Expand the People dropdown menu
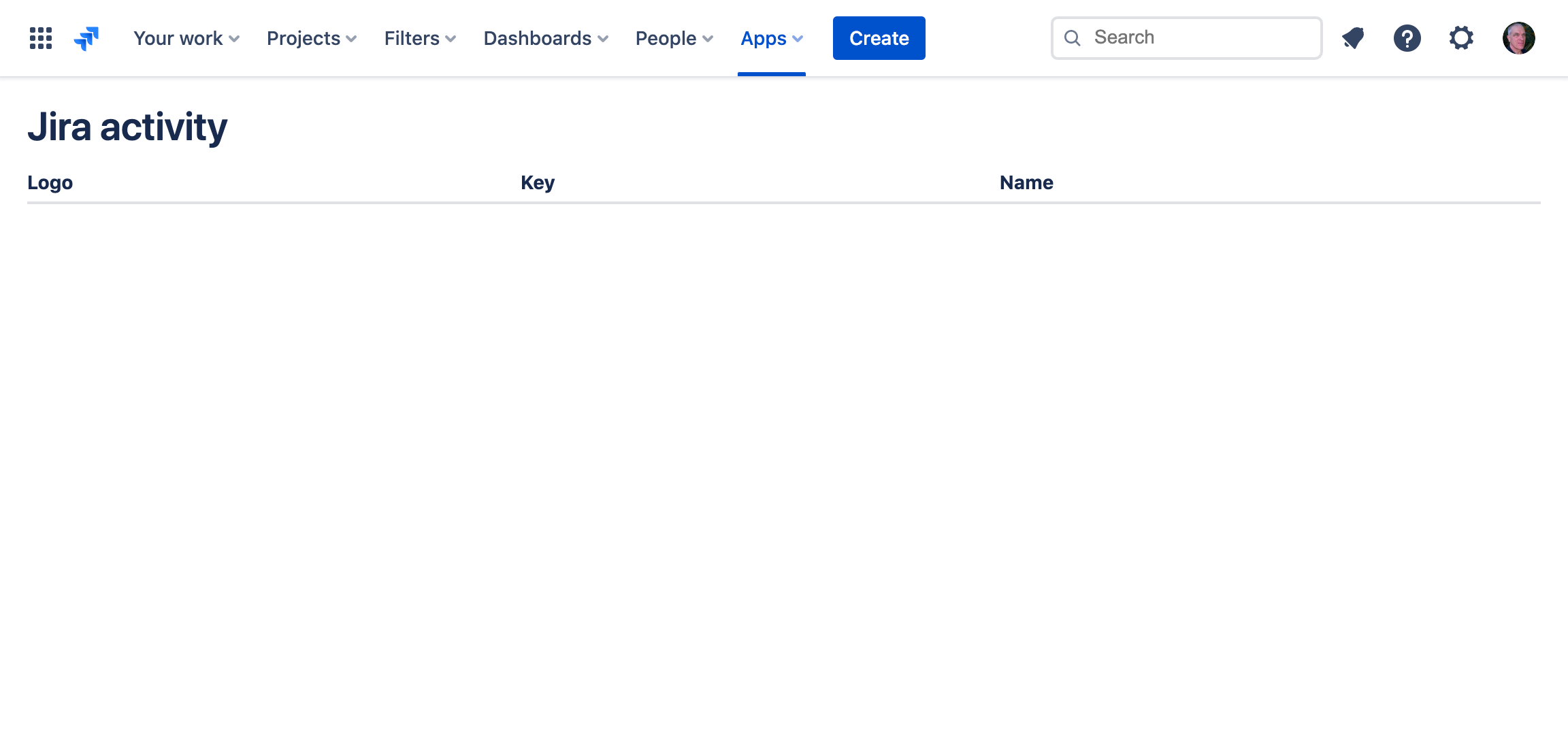Screen dimensions: 1568x750 pyautogui.click(x=674, y=38)
